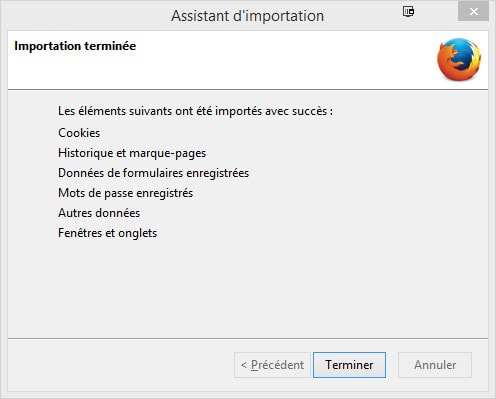Click the Données de formulaires enregistrées entry
The image size is (496, 399).
pyautogui.click(x=153, y=173)
